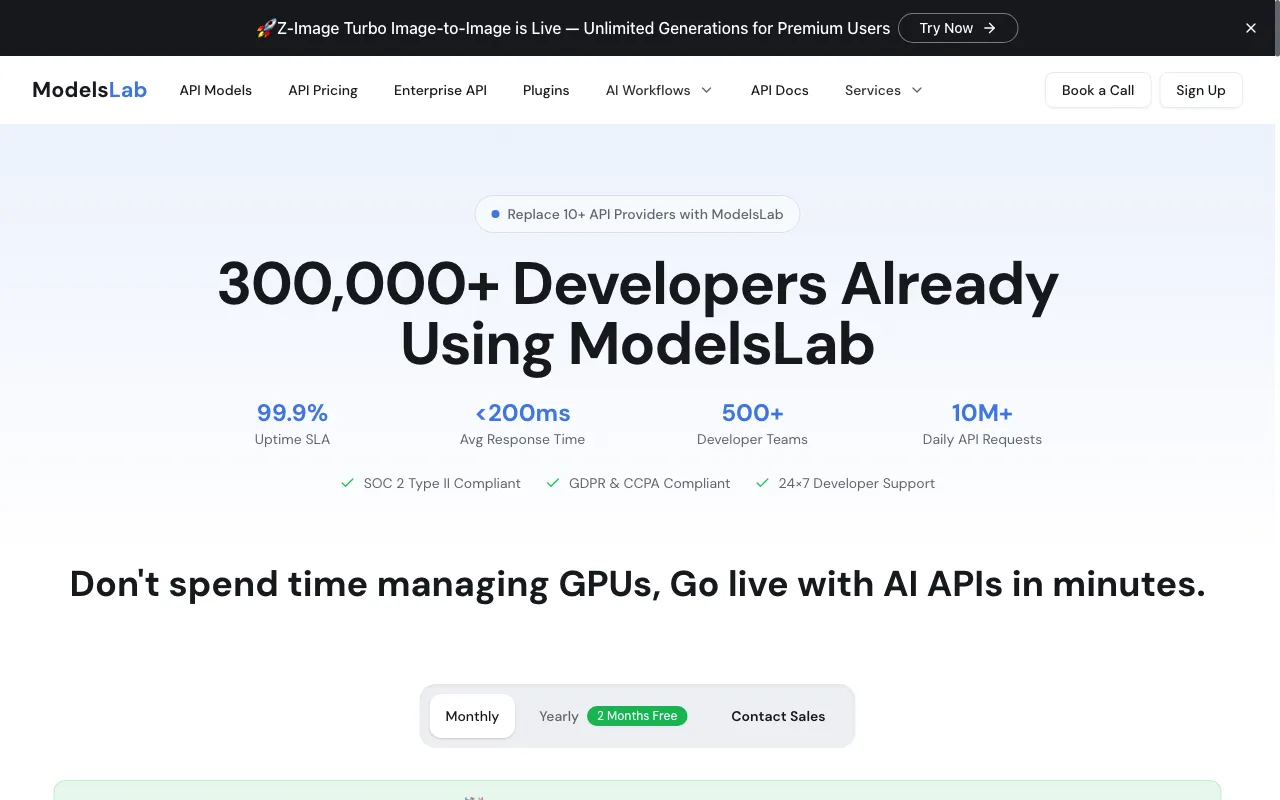Click the '300,000+ Developers' main headline
This screenshot has width=1280, height=800.
(638, 313)
